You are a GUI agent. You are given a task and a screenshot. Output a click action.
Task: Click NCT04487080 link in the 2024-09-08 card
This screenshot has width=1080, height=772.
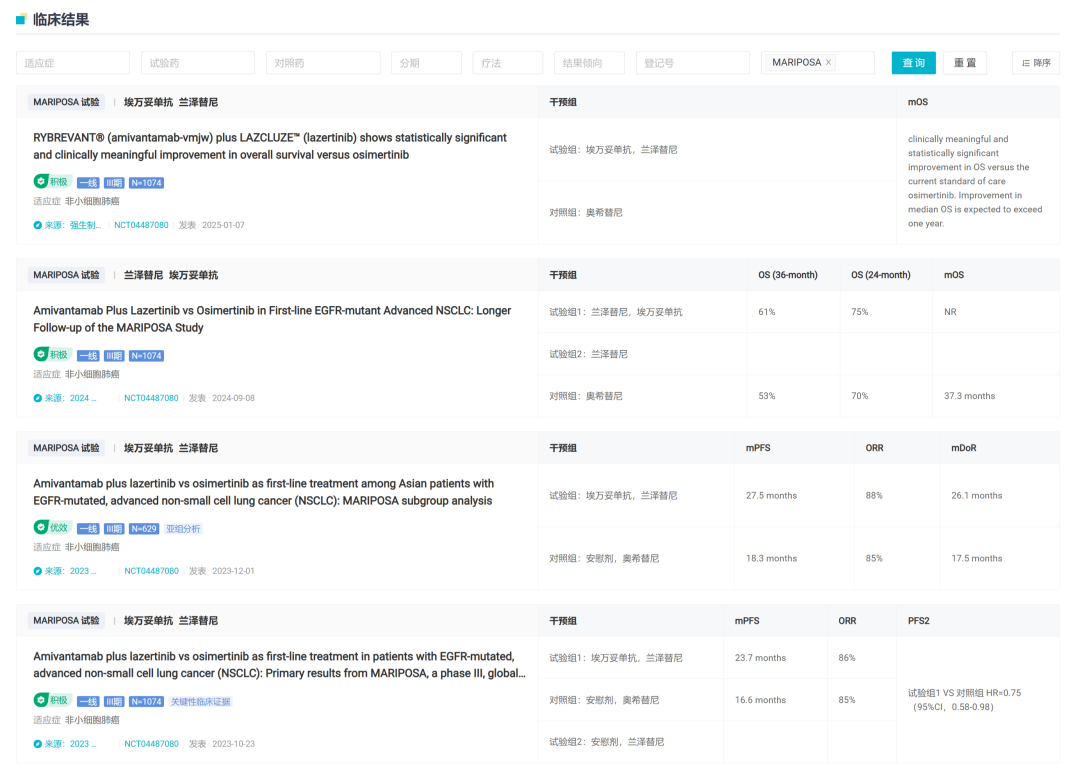pos(151,398)
